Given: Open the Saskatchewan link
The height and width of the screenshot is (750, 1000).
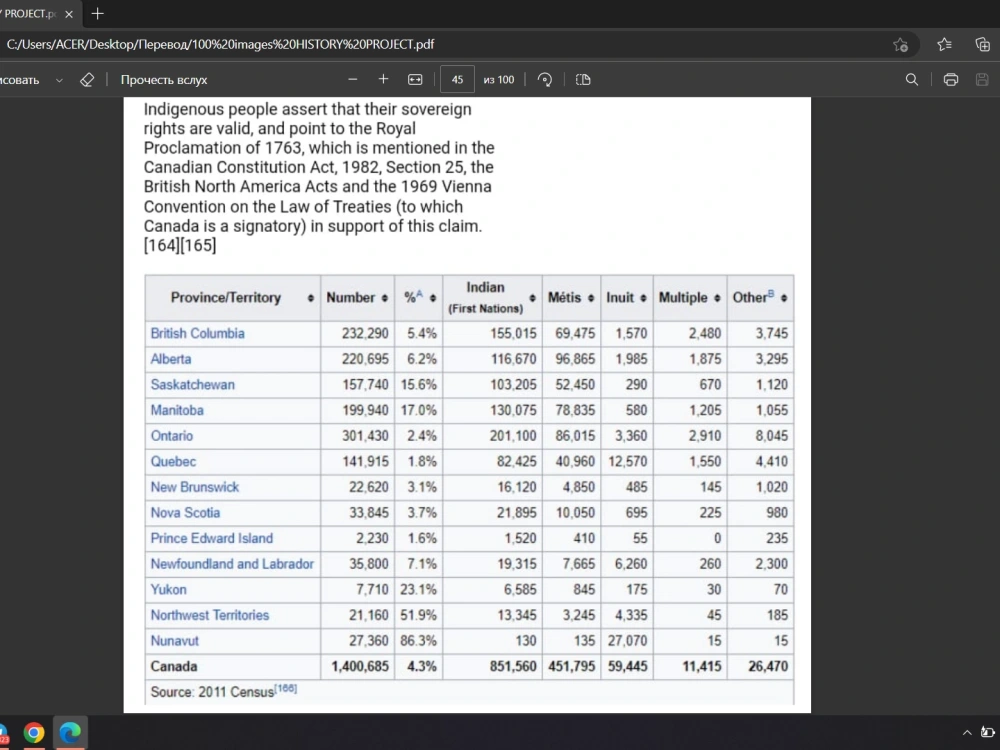Looking at the screenshot, I should [193, 385].
